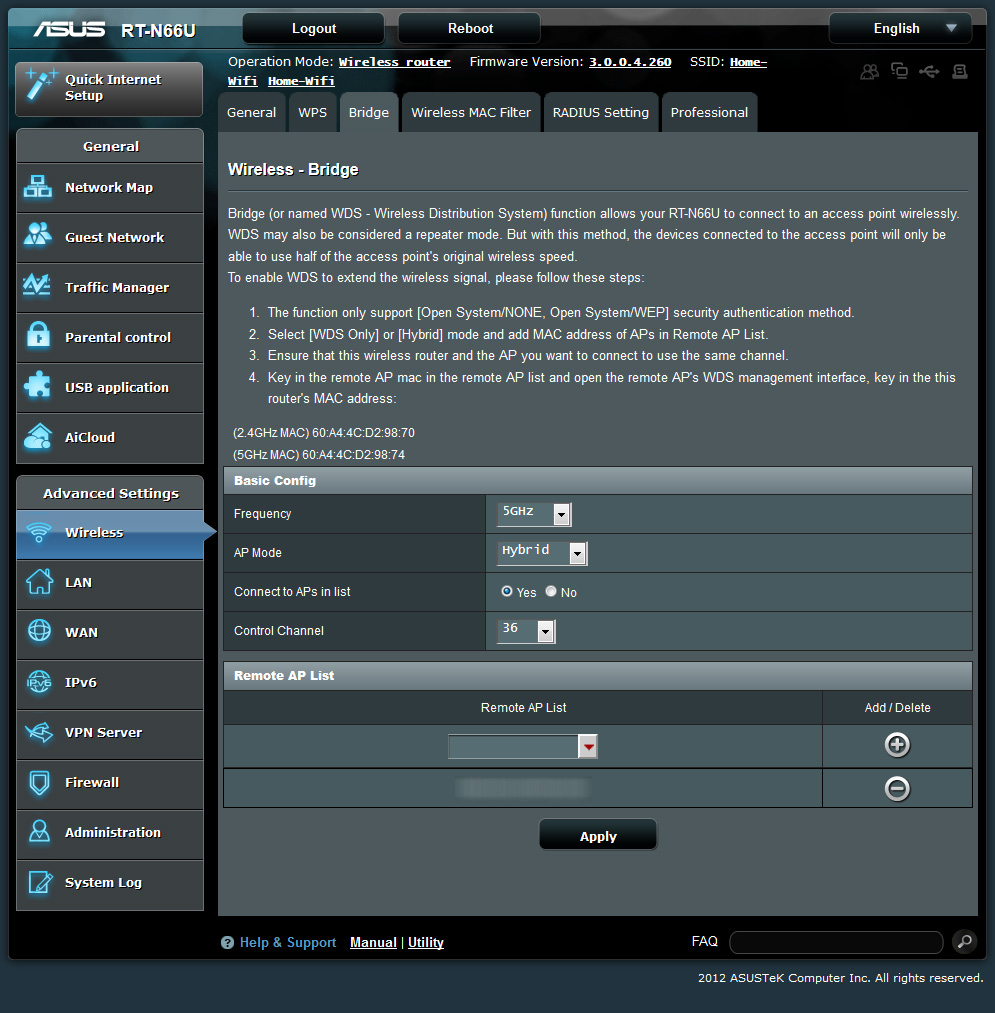Click the USB status icon in header
995x1013 pixels.
929,71
